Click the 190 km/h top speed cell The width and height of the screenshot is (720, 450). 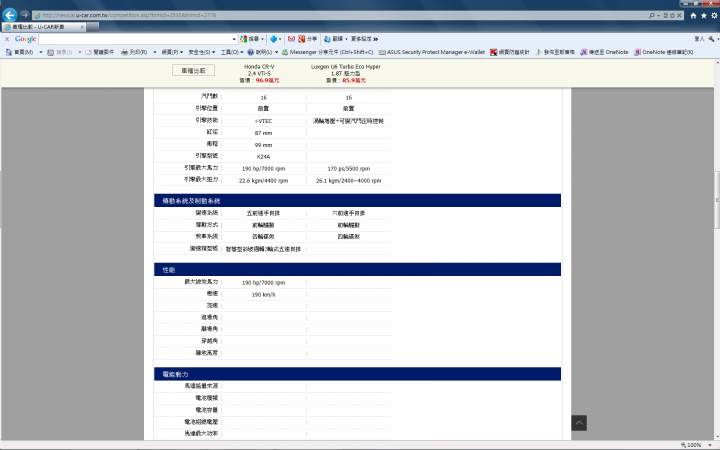click(x=264, y=295)
